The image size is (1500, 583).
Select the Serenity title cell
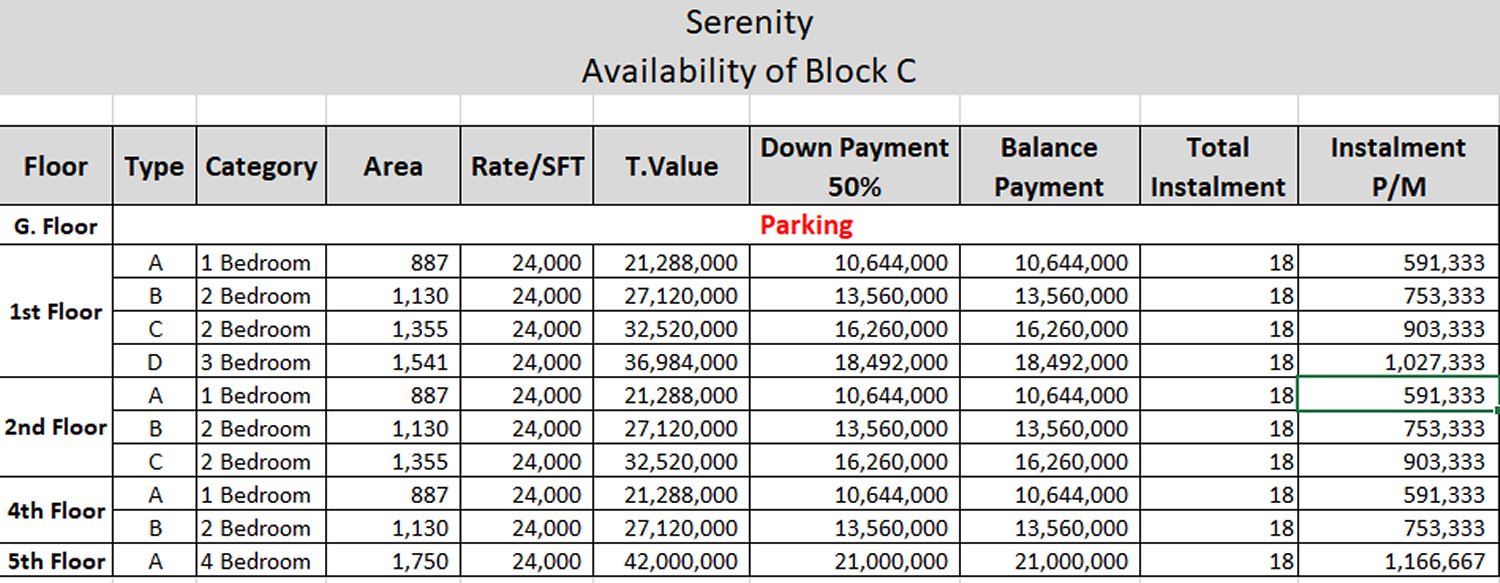pyautogui.click(x=749, y=23)
